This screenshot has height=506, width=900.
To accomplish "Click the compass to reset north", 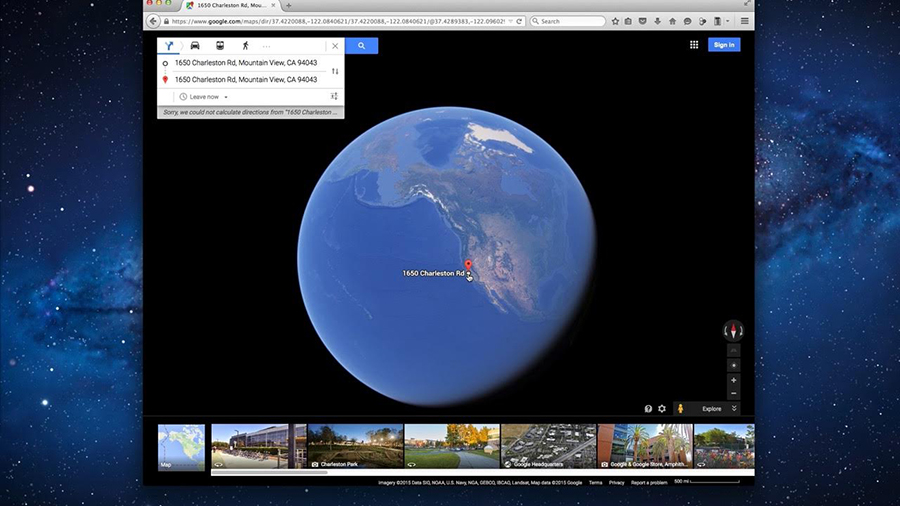I will (733, 330).
